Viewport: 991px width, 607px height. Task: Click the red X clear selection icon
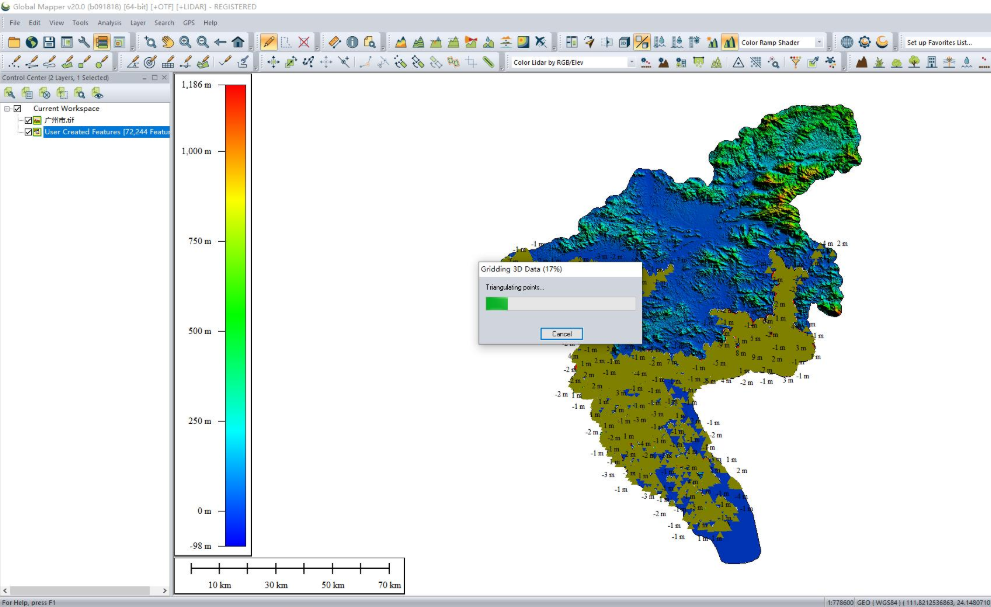(x=304, y=42)
